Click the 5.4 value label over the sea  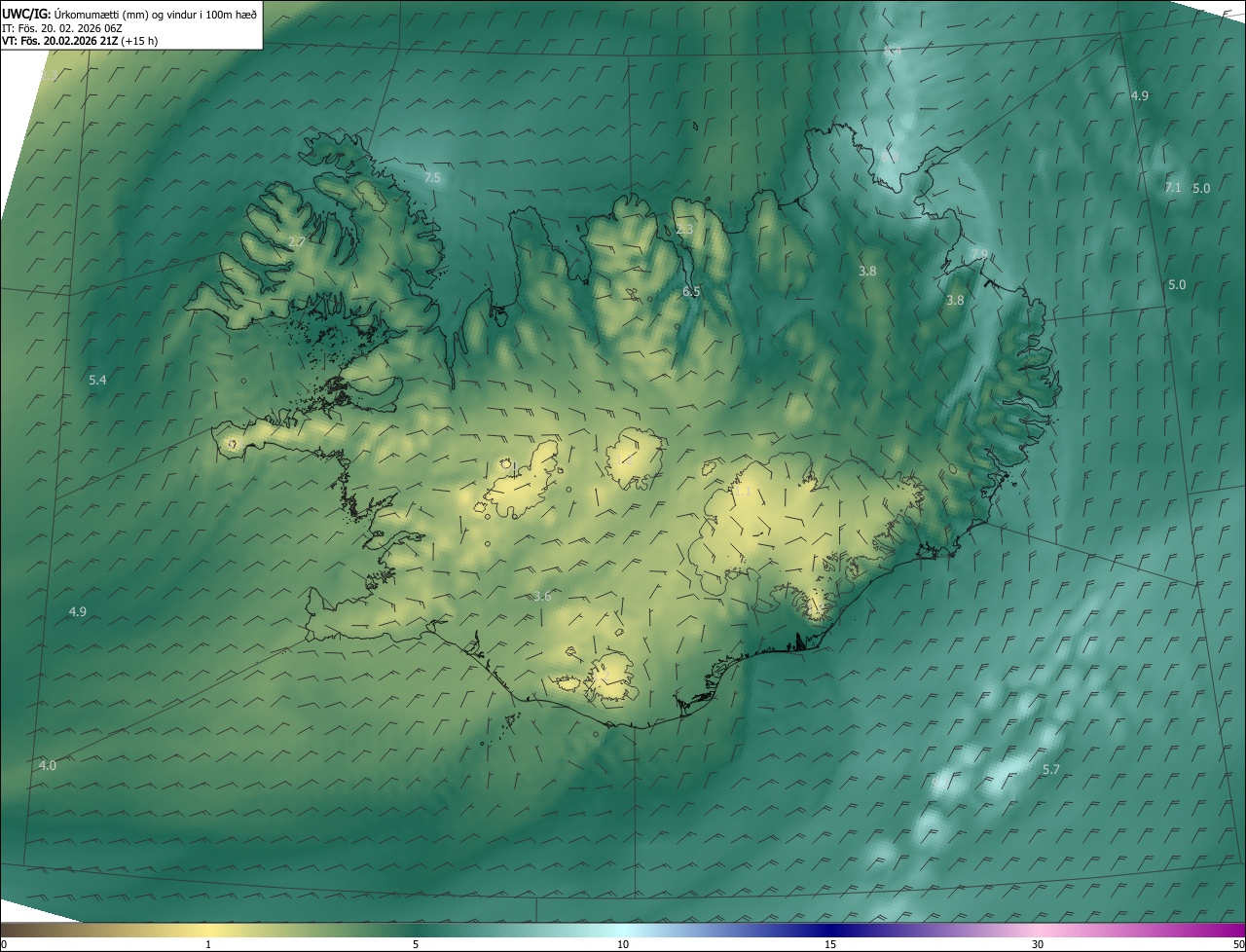97,381
